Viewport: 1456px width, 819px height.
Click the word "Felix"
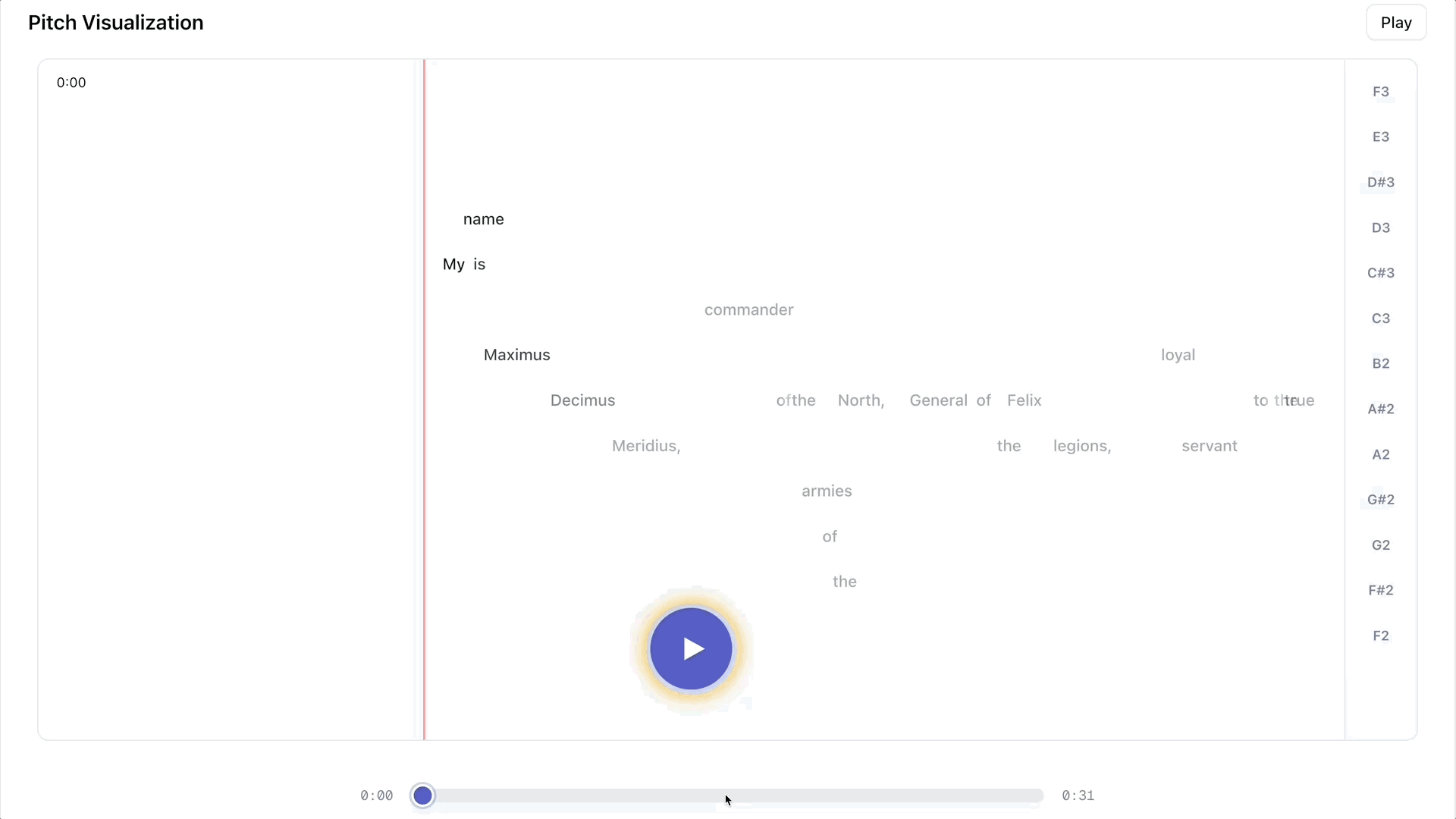click(x=1025, y=400)
